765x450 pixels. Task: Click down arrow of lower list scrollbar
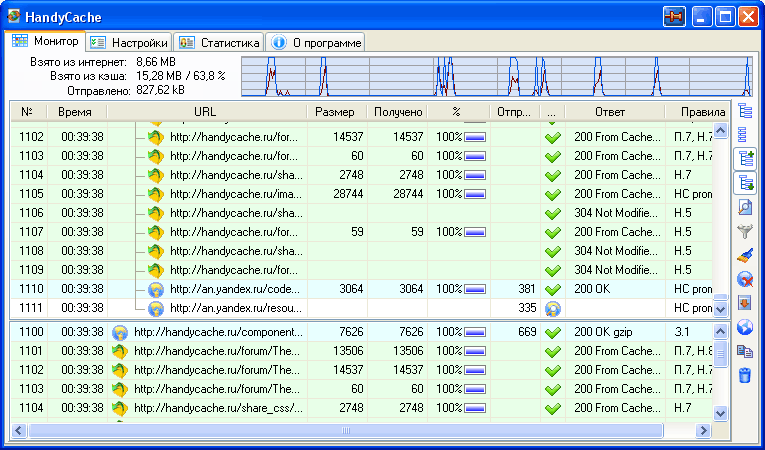[x=721, y=413]
